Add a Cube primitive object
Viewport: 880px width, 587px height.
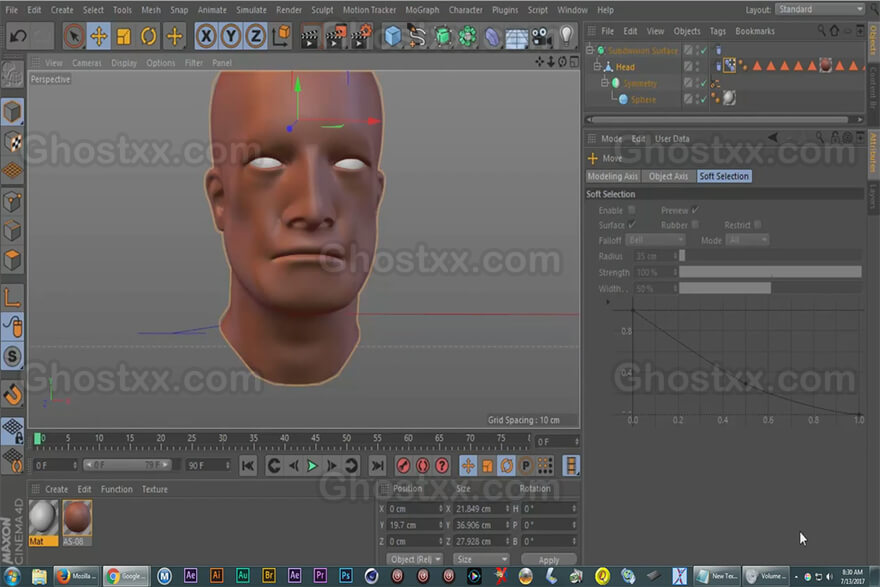click(x=393, y=36)
